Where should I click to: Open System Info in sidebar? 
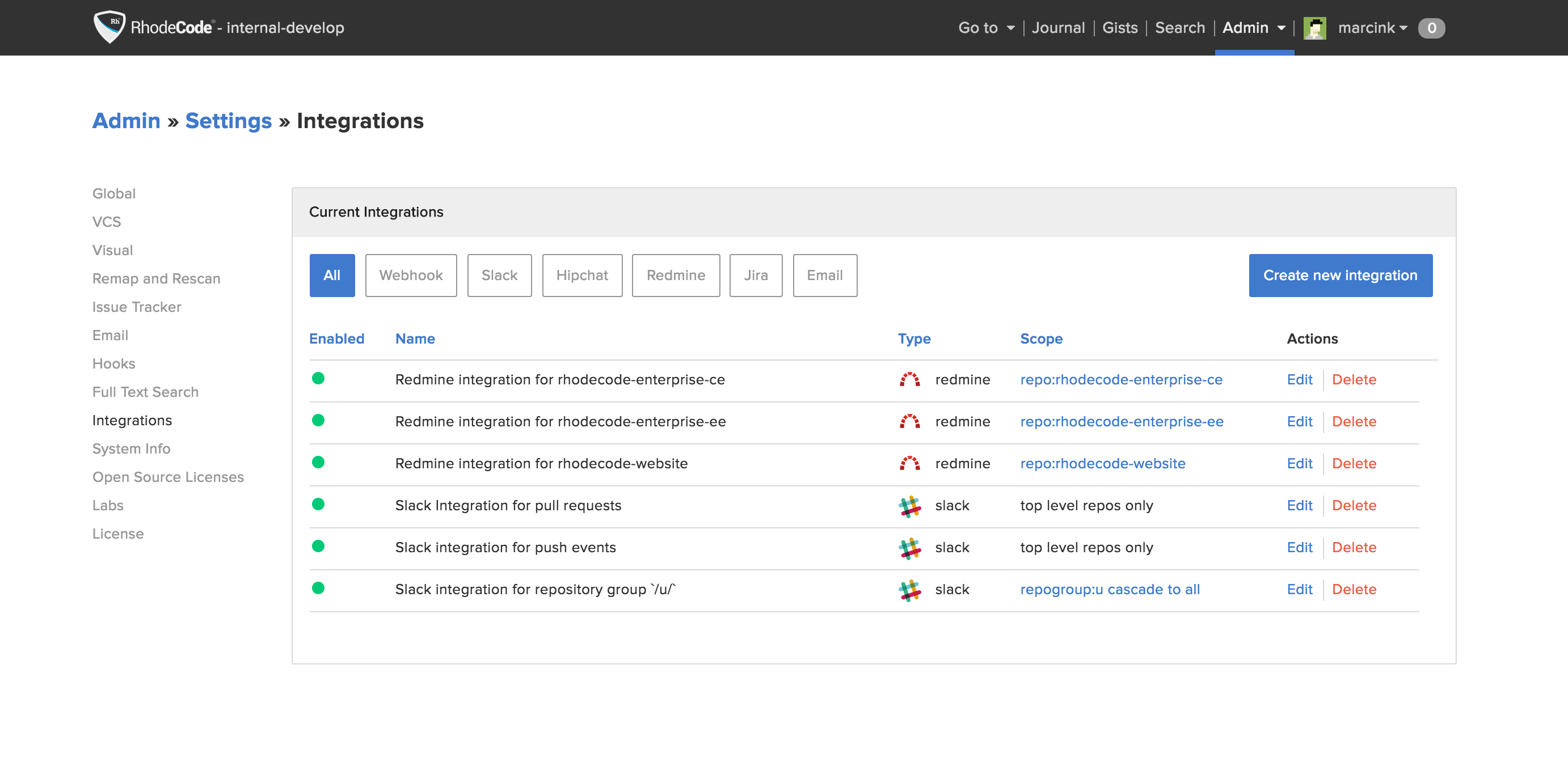(x=132, y=449)
